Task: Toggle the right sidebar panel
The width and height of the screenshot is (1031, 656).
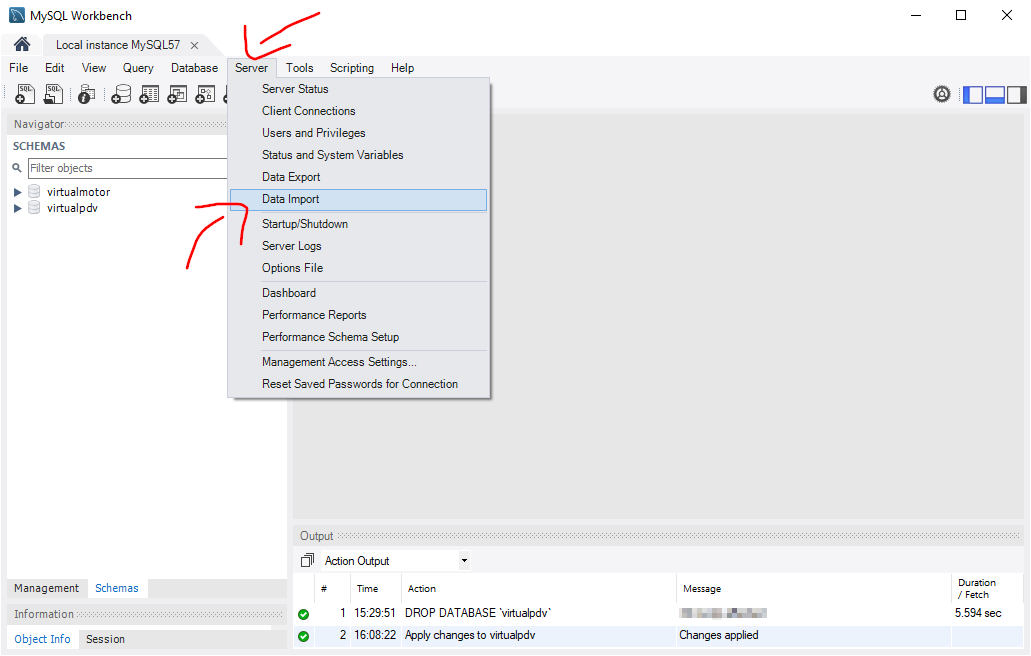Action: [x=1017, y=95]
